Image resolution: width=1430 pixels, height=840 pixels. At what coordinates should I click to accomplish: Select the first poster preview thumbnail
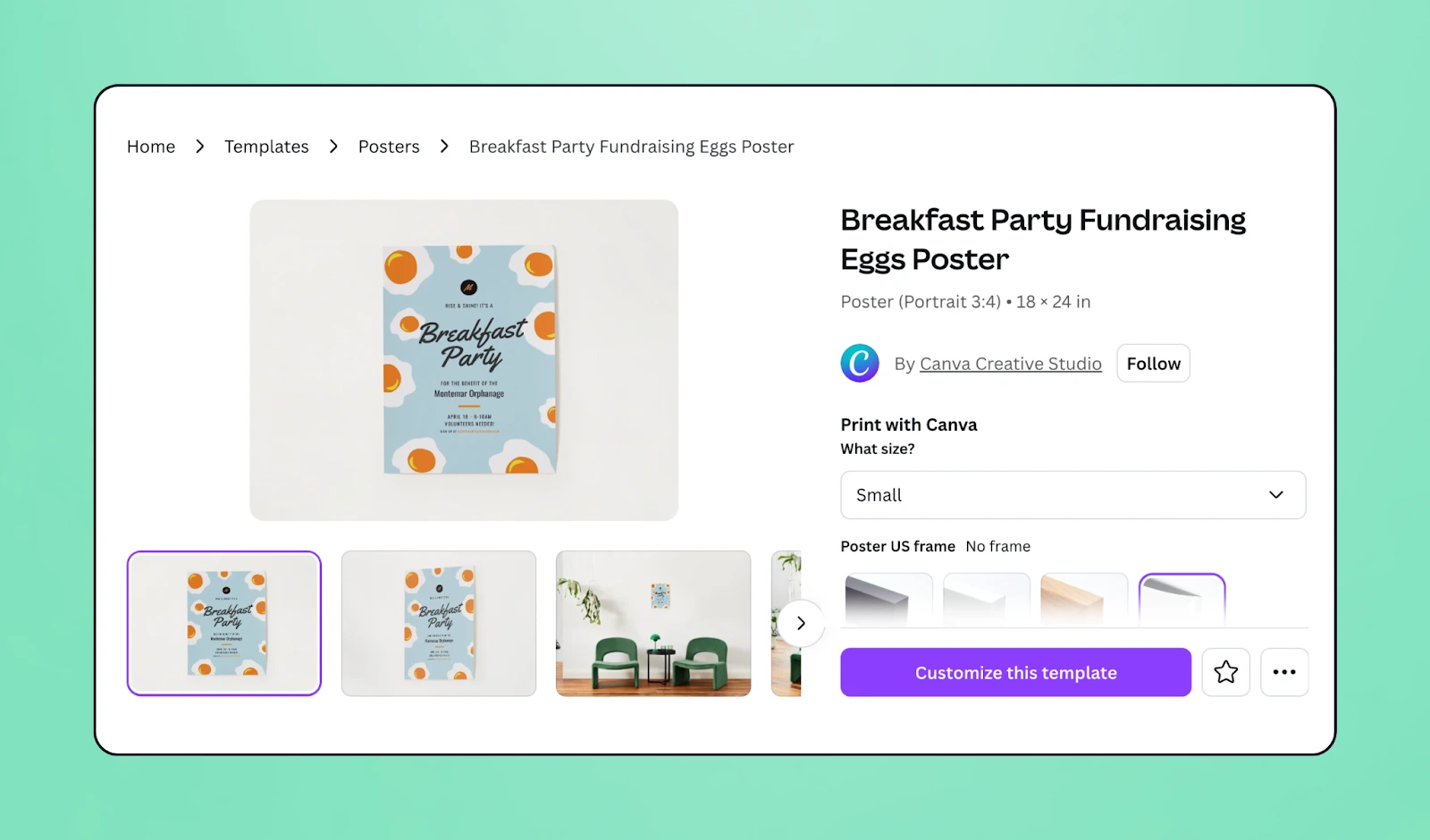(224, 623)
